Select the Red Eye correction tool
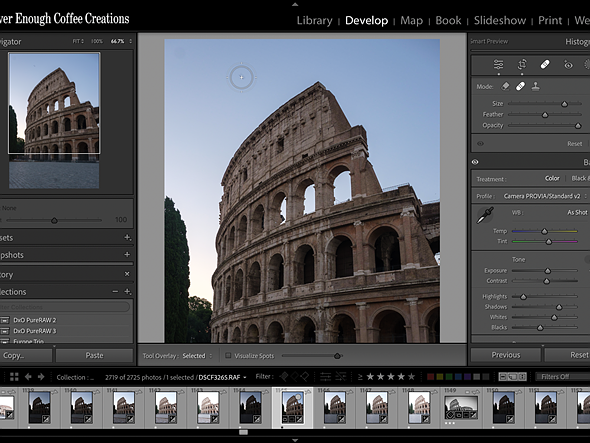 tap(568, 65)
